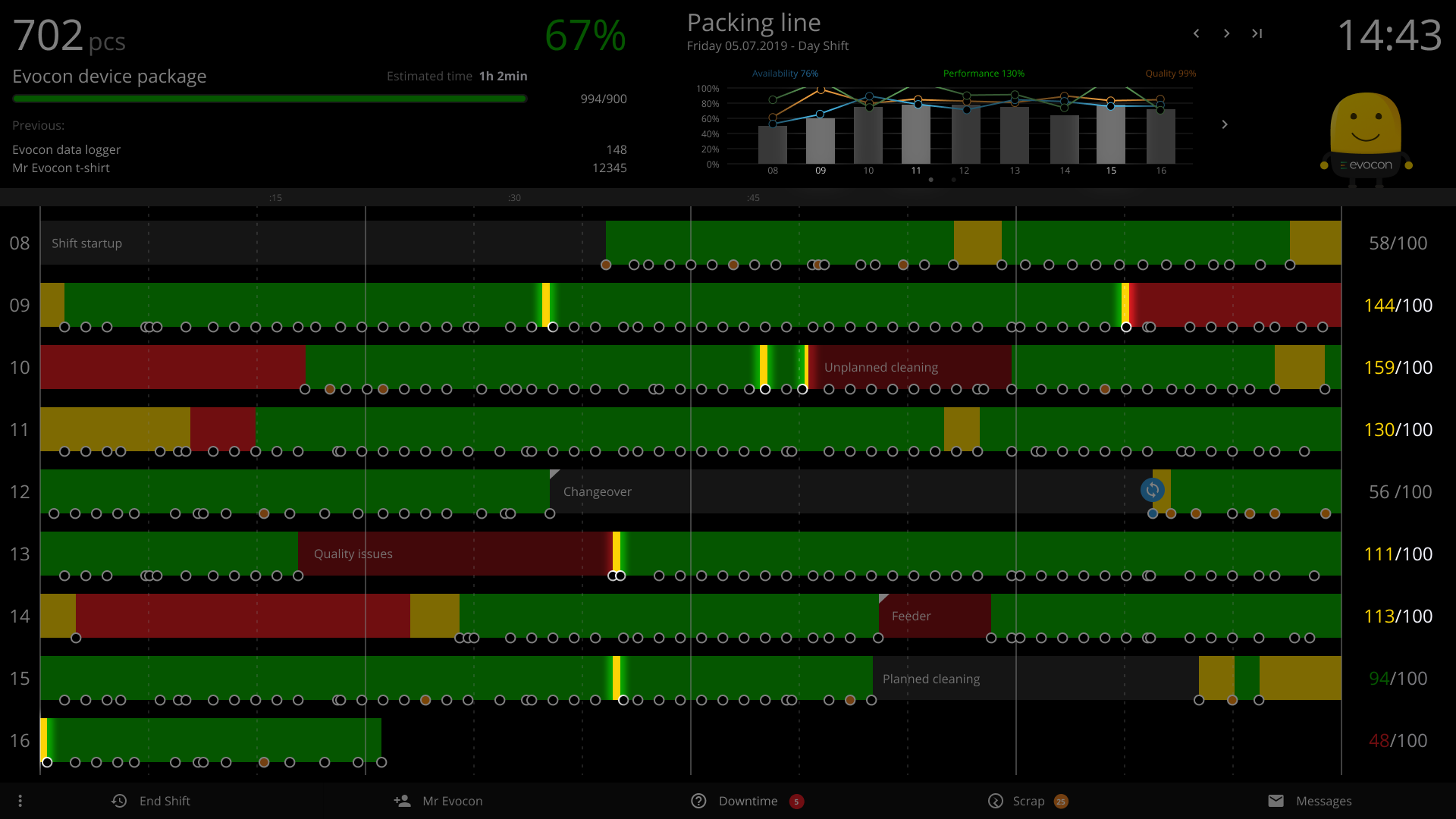Go to previous shift arrow
Viewport: 1456px width, 819px height.
coord(1196,33)
